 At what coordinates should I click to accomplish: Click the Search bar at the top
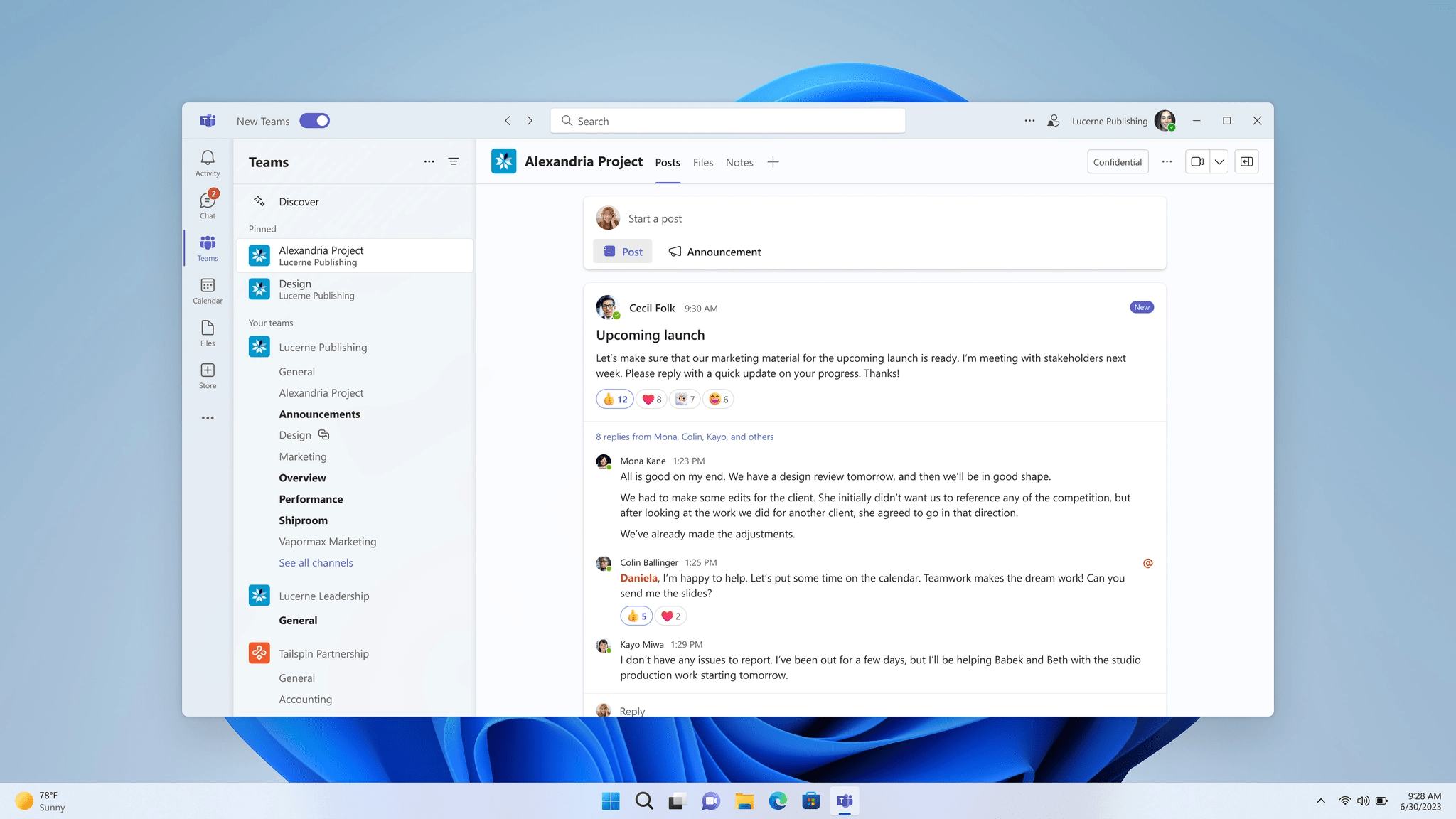tap(727, 120)
